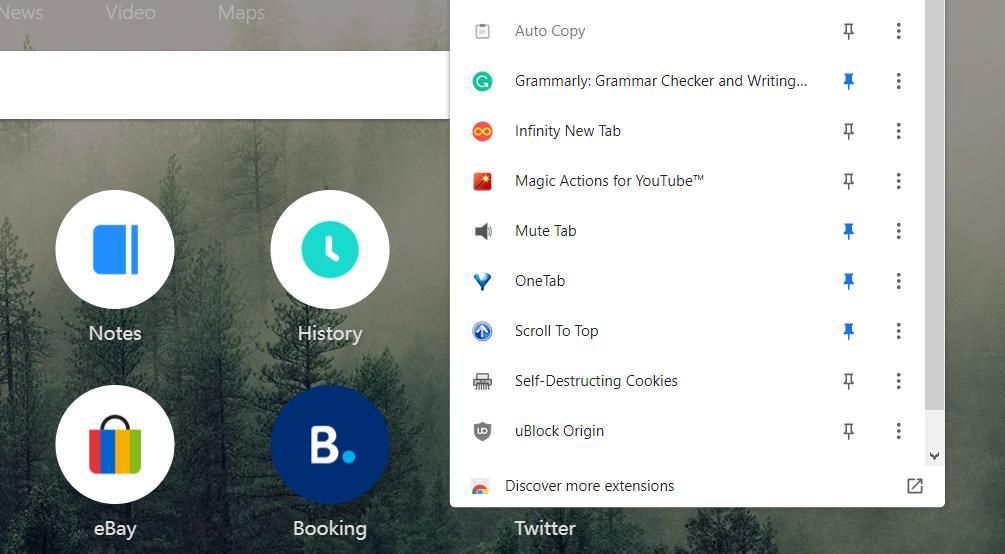1005x554 pixels.
Task: Click the Magic Actions for YouTube icon
Action: [x=482, y=181]
